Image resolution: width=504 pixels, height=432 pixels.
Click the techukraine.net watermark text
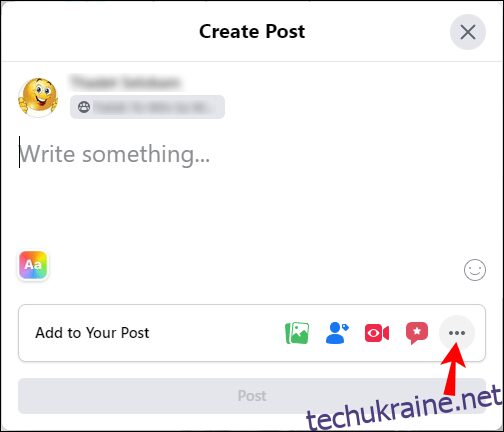tap(403, 409)
